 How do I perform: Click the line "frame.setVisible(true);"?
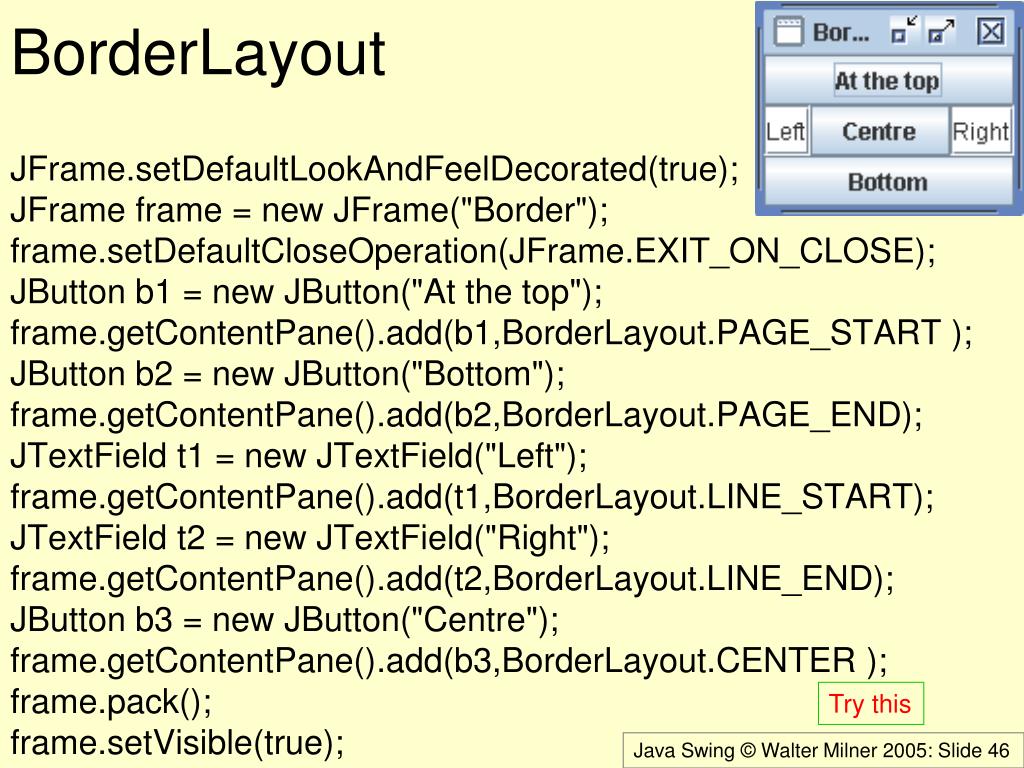(x=177, y=743)
